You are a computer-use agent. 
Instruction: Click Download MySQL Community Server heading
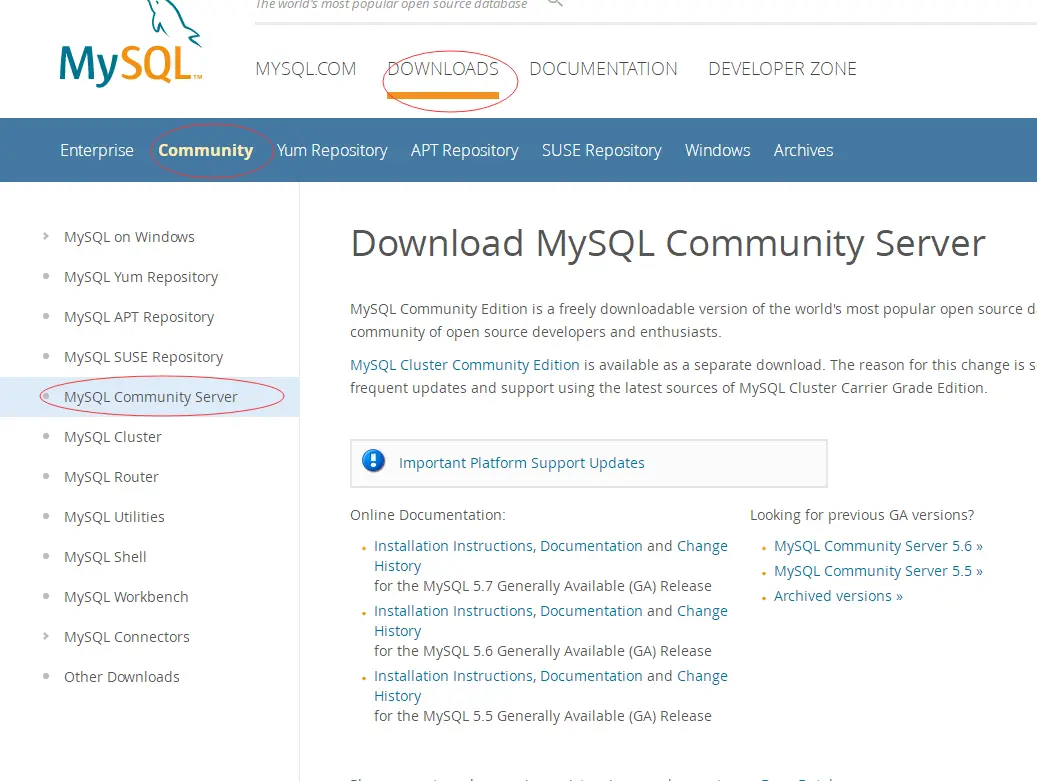tap(668, 243)
